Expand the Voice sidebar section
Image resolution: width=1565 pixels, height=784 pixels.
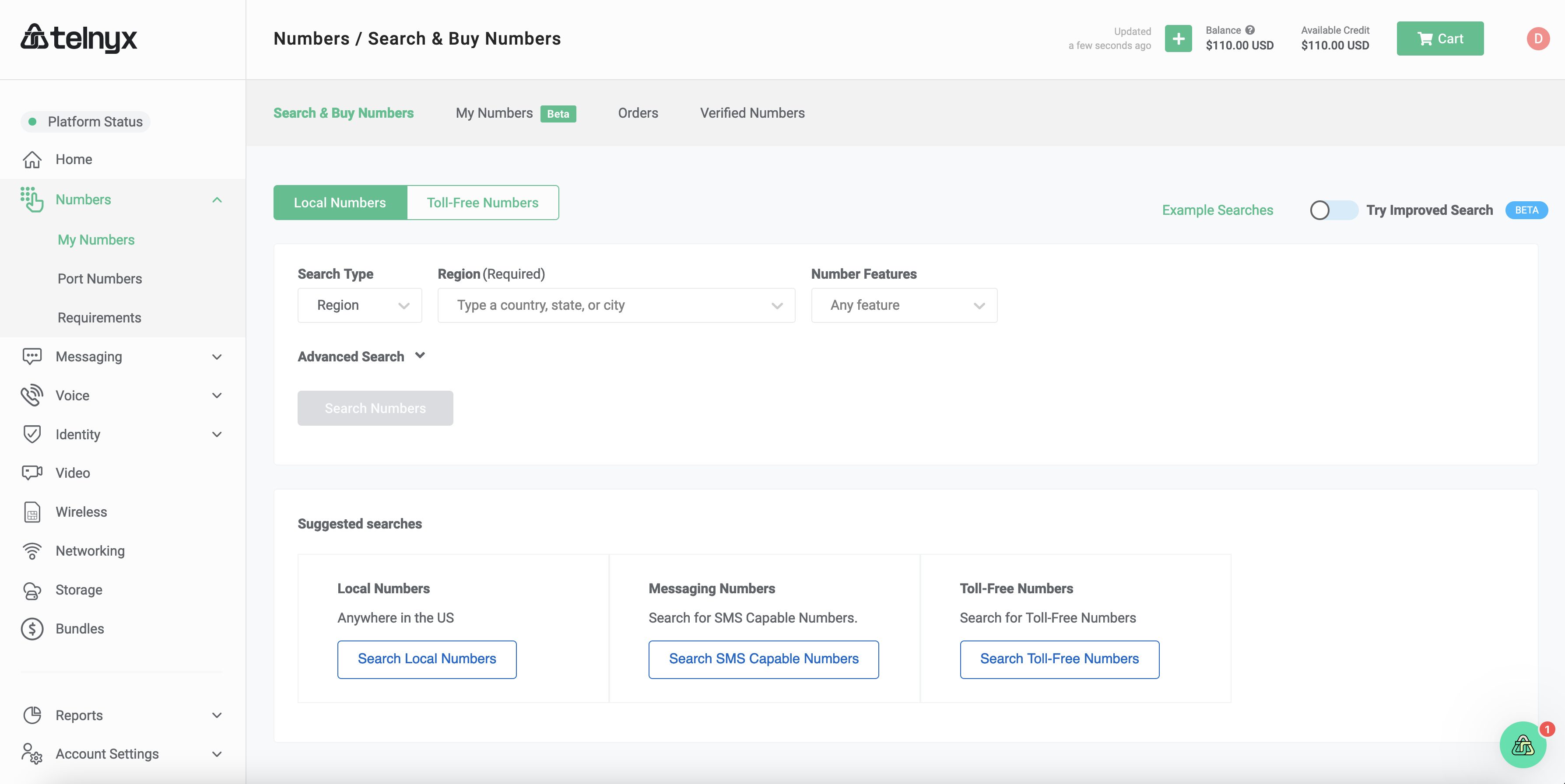click(217, 395)
